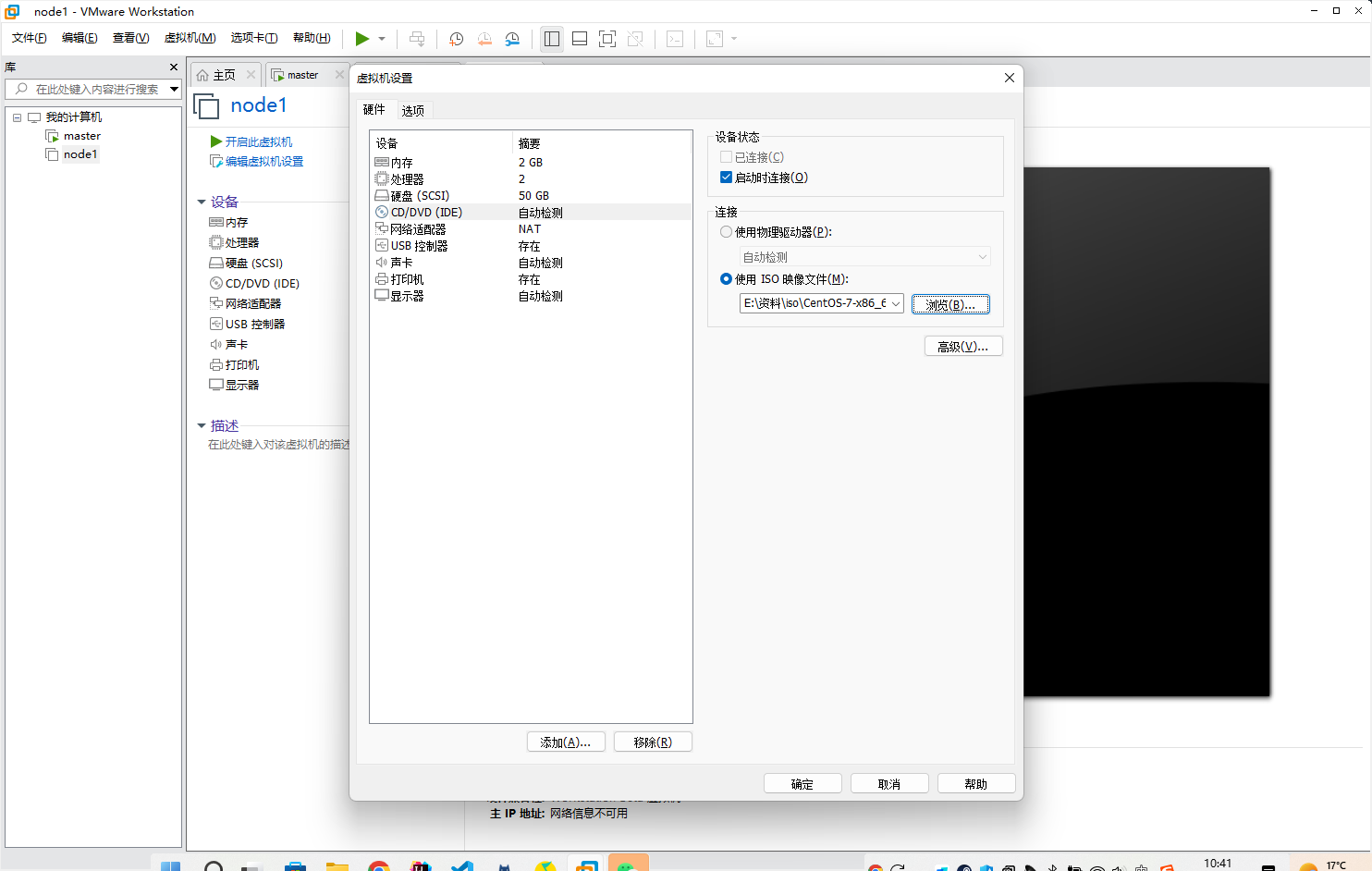Take a snapshot using the toolbar clock icon
The width and height of the screenshot is (1372, 871).
tap(456, 39)
